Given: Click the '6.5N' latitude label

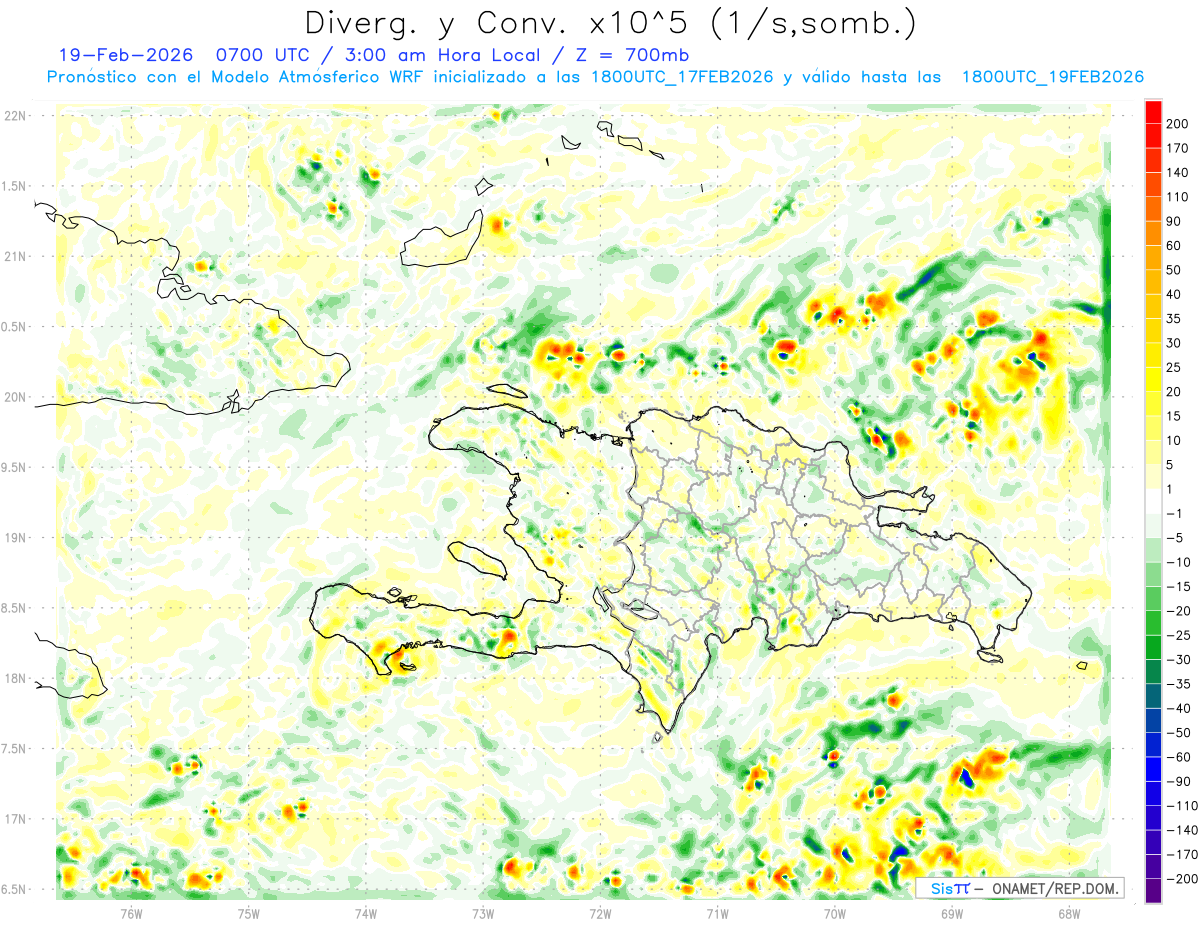Looking at the screenshot, I should click(15, 889).
